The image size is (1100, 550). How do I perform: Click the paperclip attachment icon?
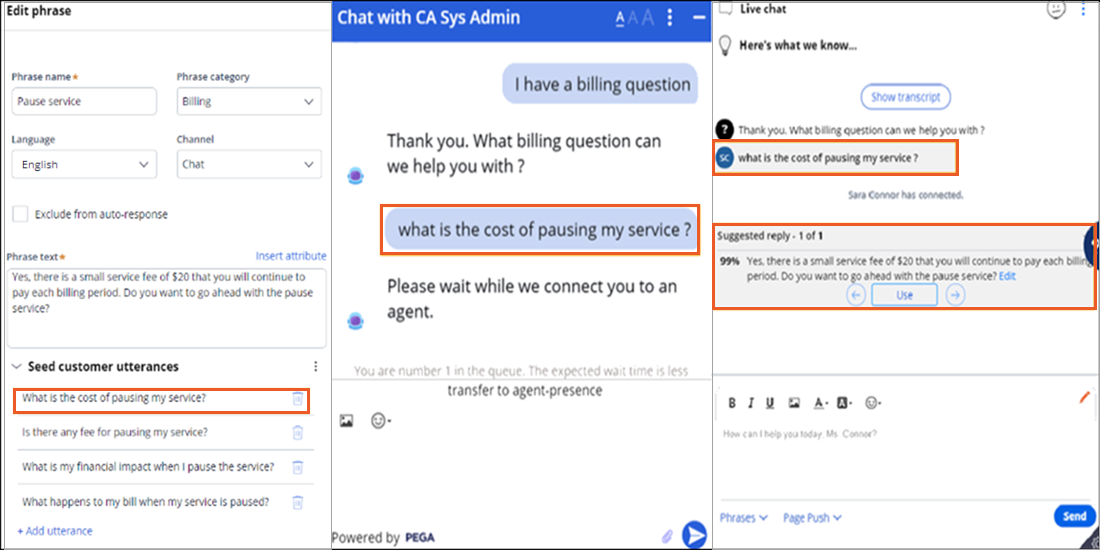point(667,536)
